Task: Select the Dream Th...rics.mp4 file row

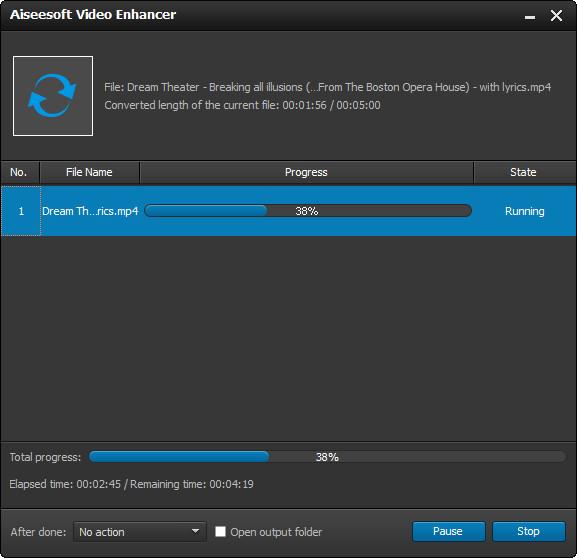Action: coord(288,211)
